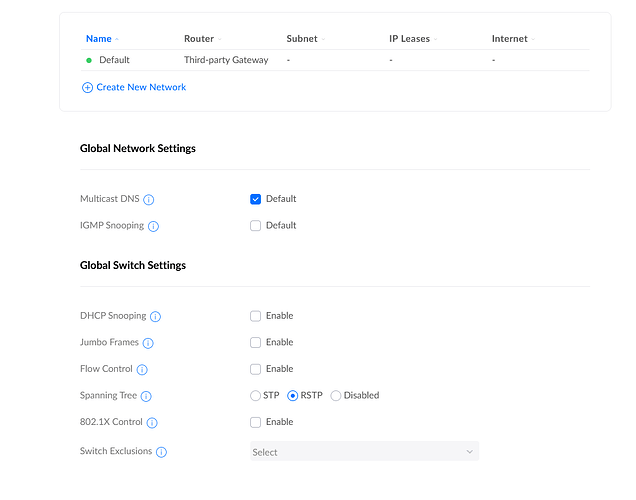Open DHCP Snooping info tooltip icon
Image resolution: width=636 pixels, height=500 pixels.
click(155, 317)
